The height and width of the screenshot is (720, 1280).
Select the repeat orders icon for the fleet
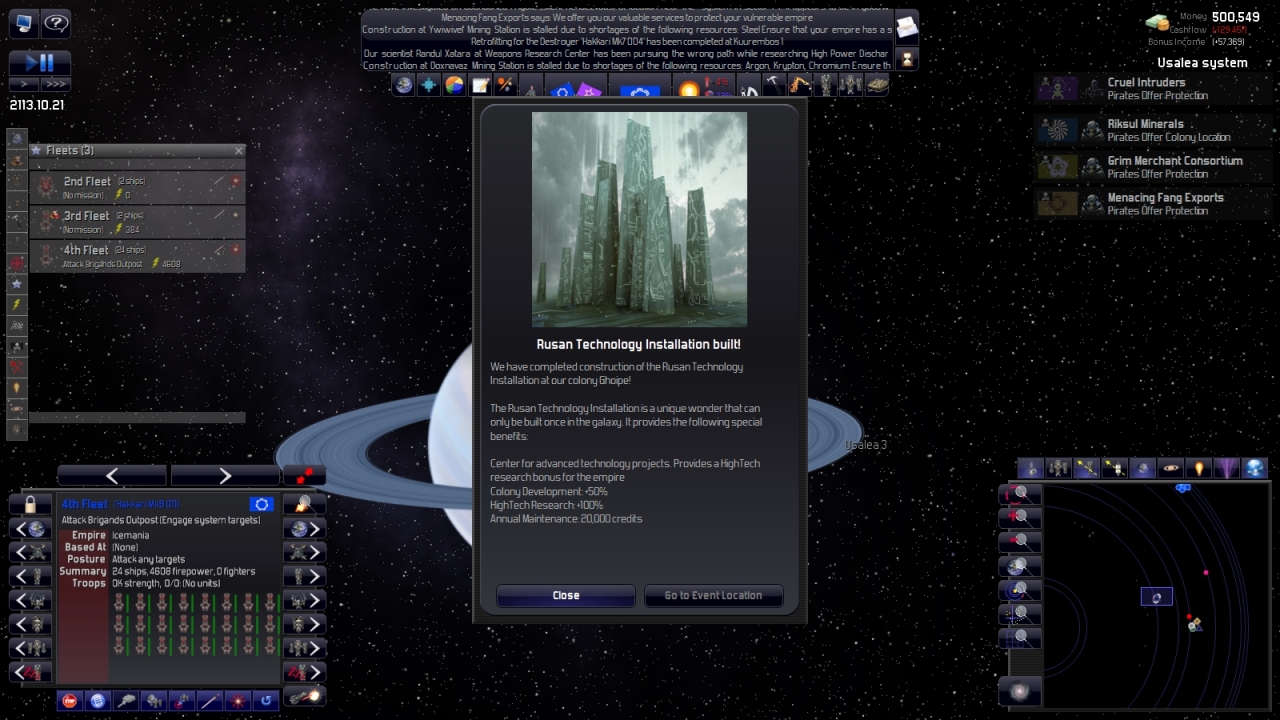pyautogui.click(x=265, y=699)
